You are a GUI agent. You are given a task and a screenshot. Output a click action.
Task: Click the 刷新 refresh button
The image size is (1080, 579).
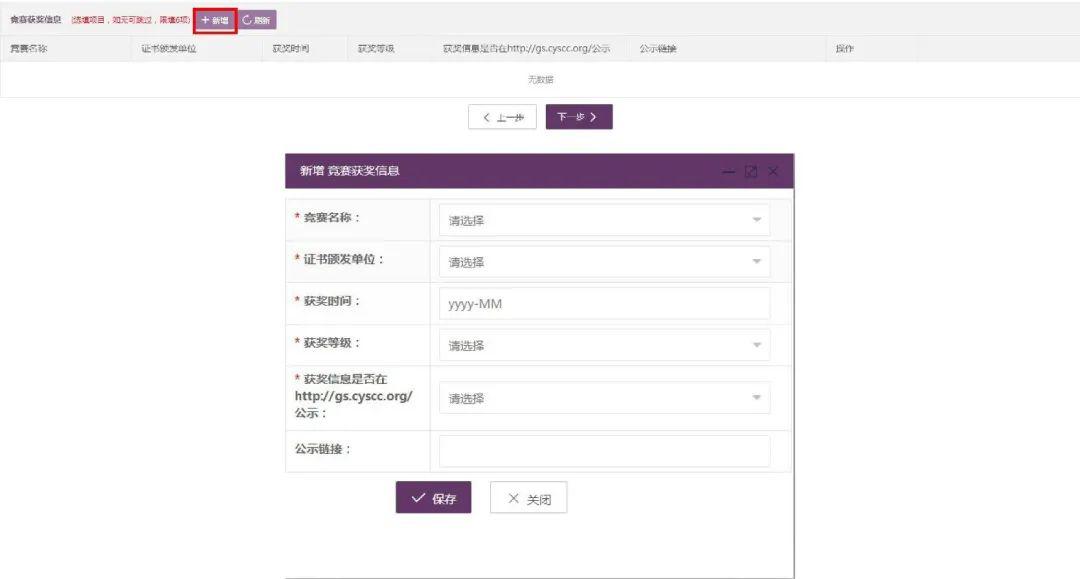tap(257, 20)
